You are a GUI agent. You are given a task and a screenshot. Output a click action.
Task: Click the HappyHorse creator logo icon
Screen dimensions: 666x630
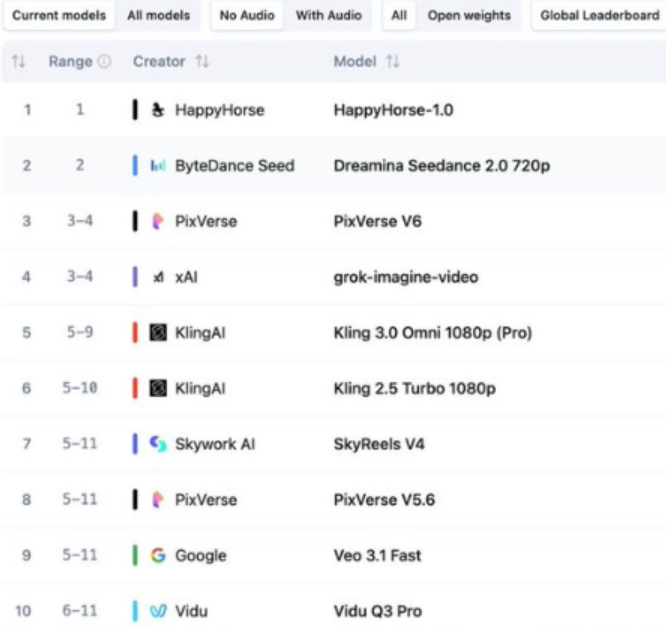point(158,110)
